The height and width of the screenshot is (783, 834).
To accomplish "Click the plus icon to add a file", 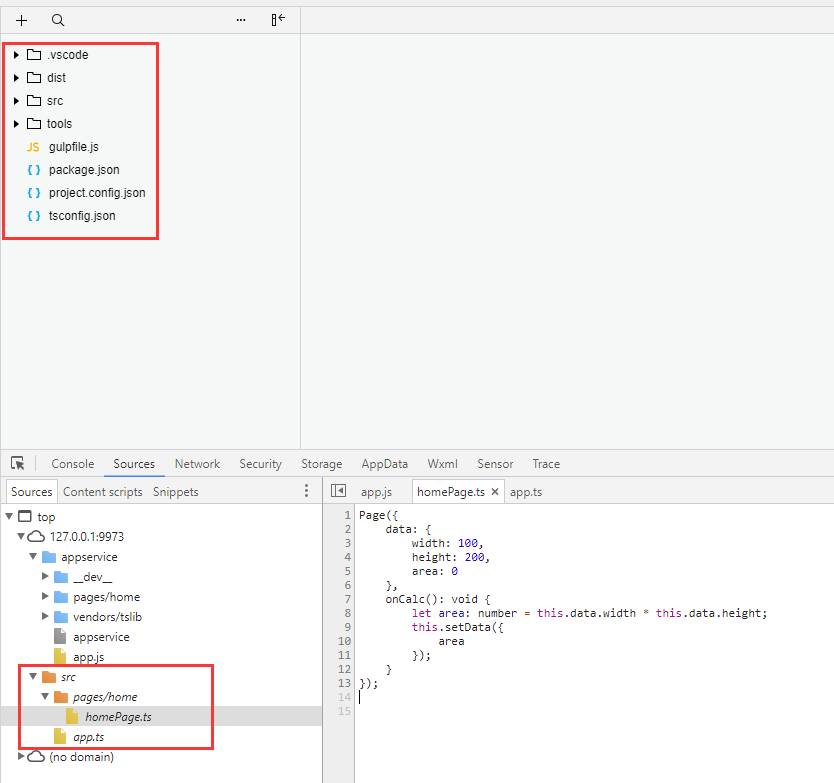I will click(x=22, y=20).
